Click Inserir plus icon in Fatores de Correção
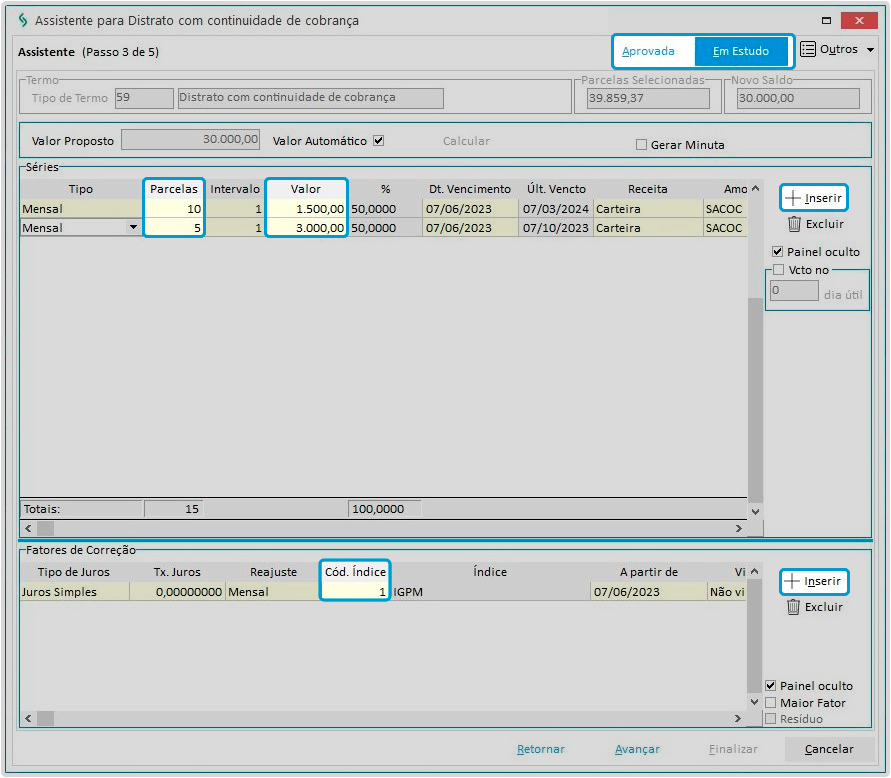This screenshot has width=891, height=778. tap(793, 581)
